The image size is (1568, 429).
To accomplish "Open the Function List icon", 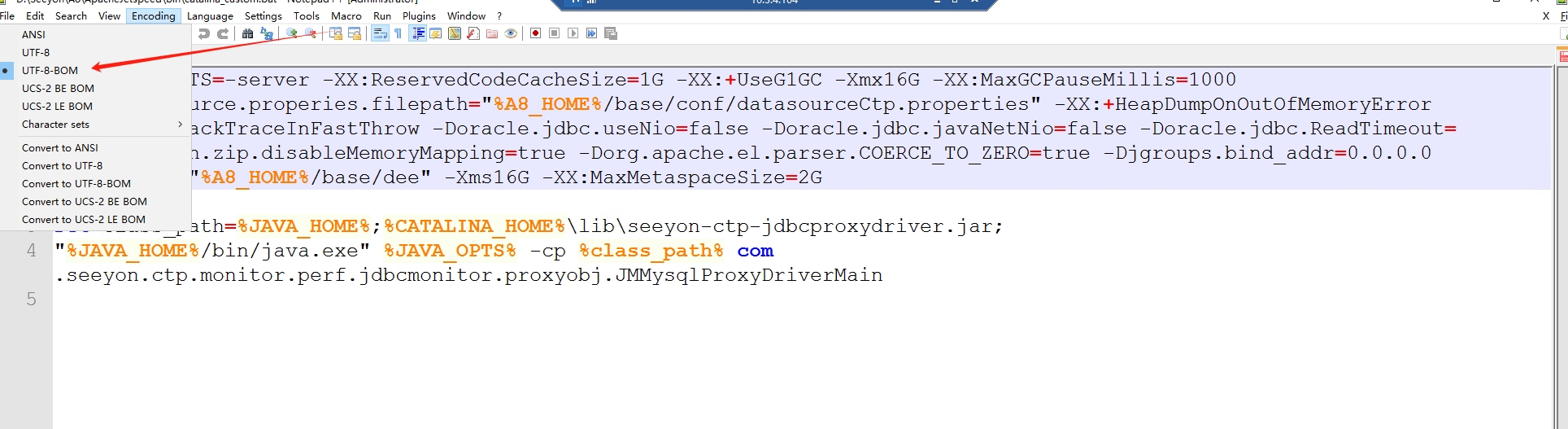I will tap(473, 33).
